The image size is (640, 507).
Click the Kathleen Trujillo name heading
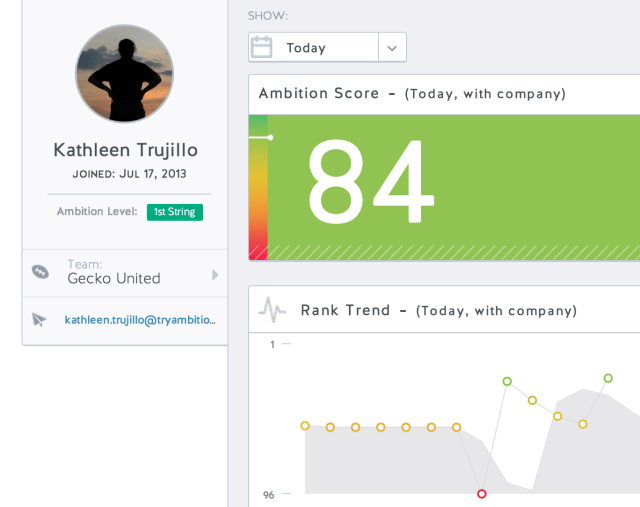(125, 150)
